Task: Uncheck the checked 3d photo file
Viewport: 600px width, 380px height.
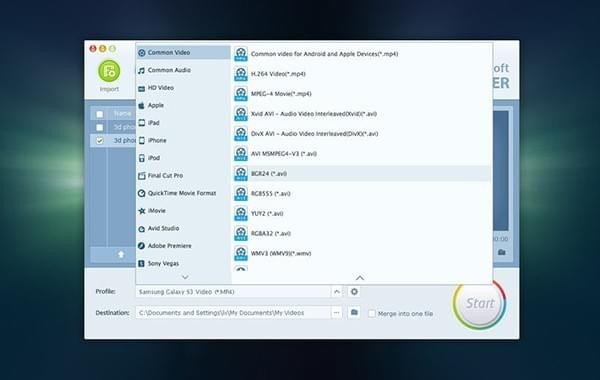Action: click(100, 140)
